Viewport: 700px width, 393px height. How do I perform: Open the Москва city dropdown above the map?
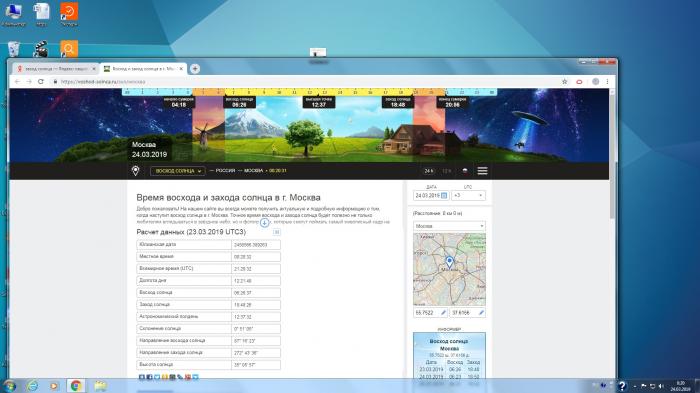point(449,226)
